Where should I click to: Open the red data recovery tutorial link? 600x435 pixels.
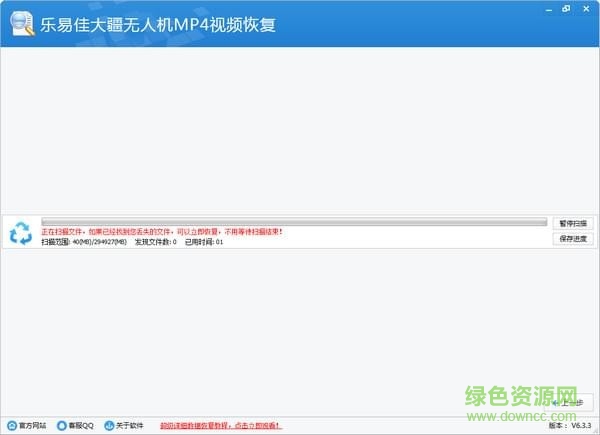(220, 425)
